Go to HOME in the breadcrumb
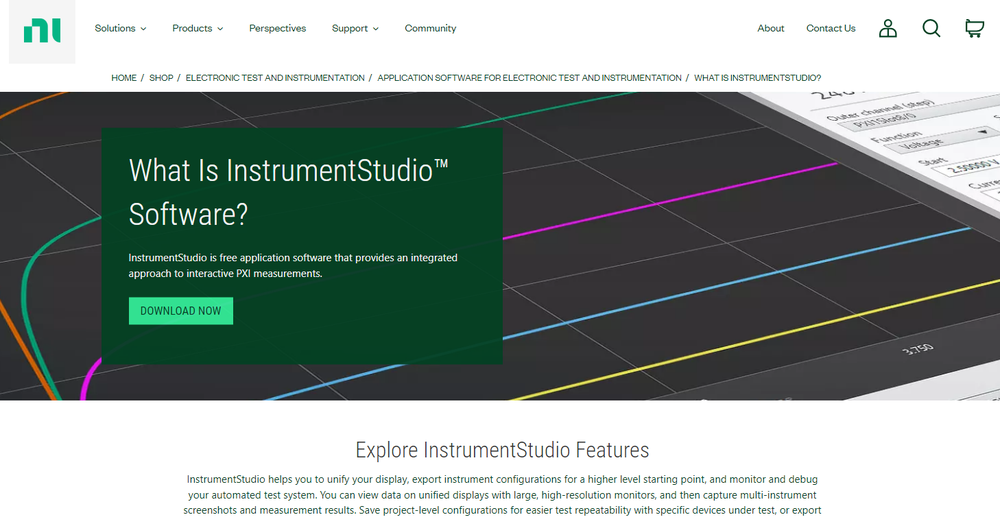This screenshot has width=1000, height=517. point(124,78)
